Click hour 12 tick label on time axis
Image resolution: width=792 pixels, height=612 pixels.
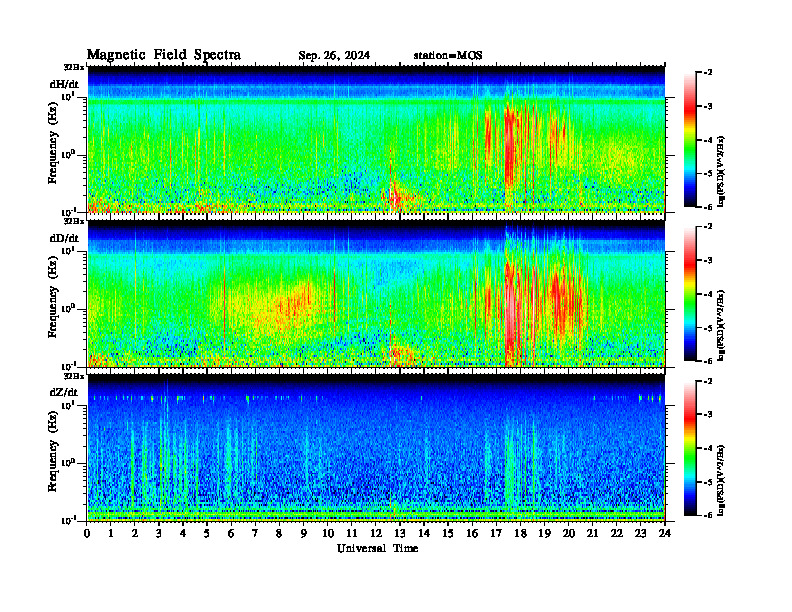coord(376,533)
